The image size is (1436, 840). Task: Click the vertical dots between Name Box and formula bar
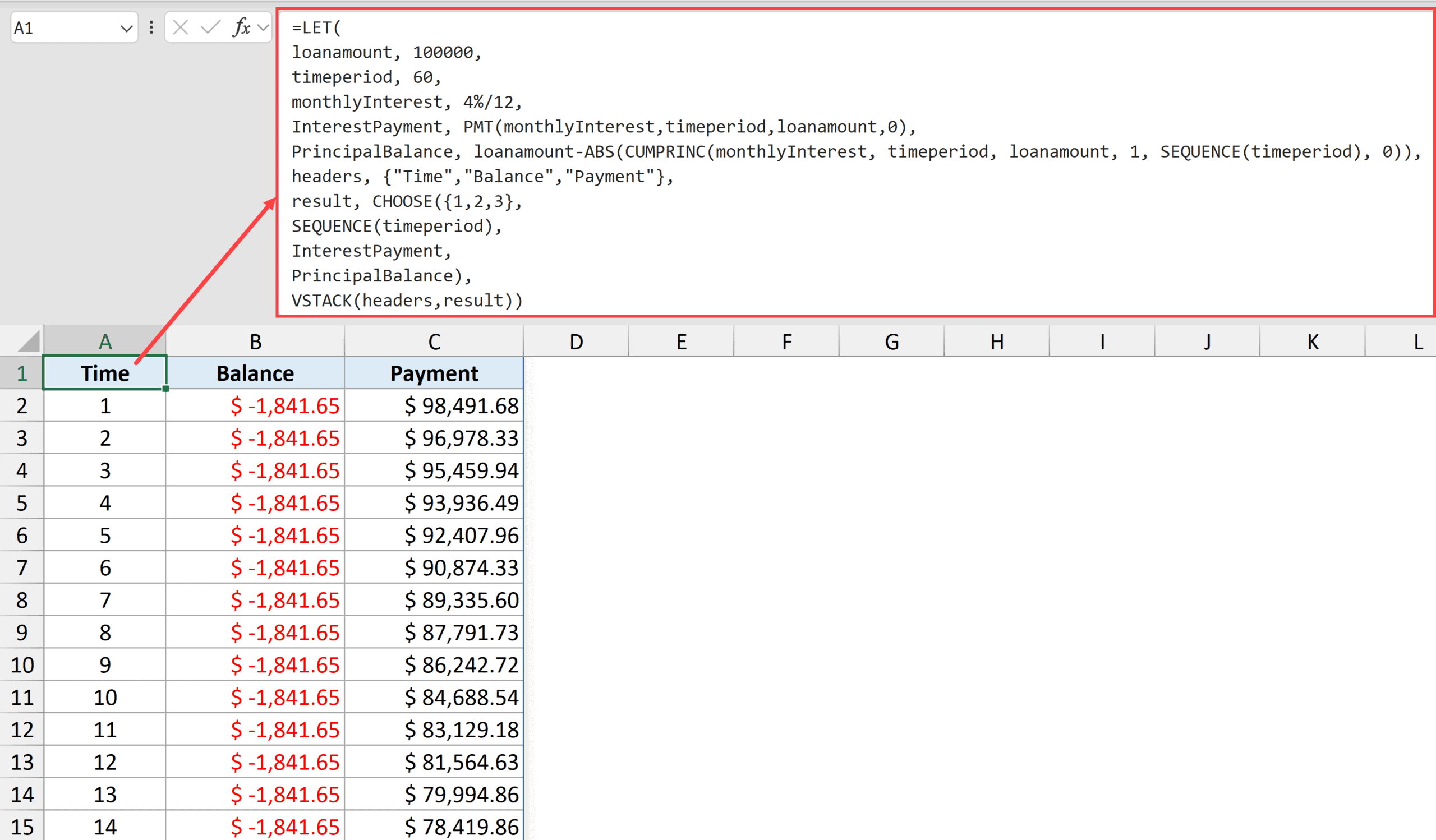click(x=150, y=27)
